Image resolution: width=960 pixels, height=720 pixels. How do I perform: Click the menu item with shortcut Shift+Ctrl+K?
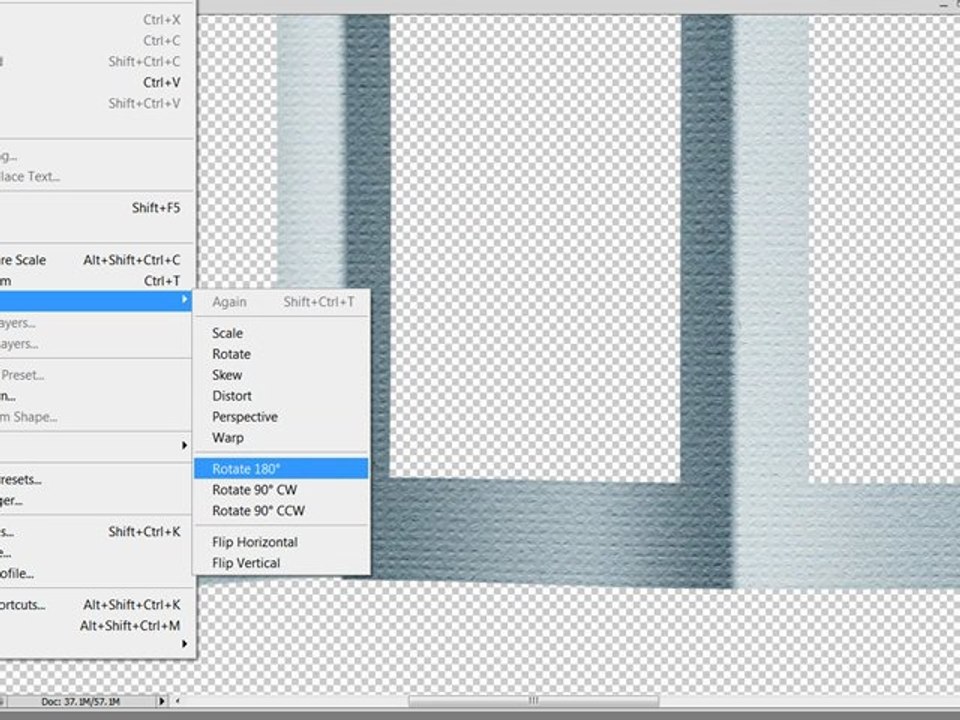click(96, 531)
